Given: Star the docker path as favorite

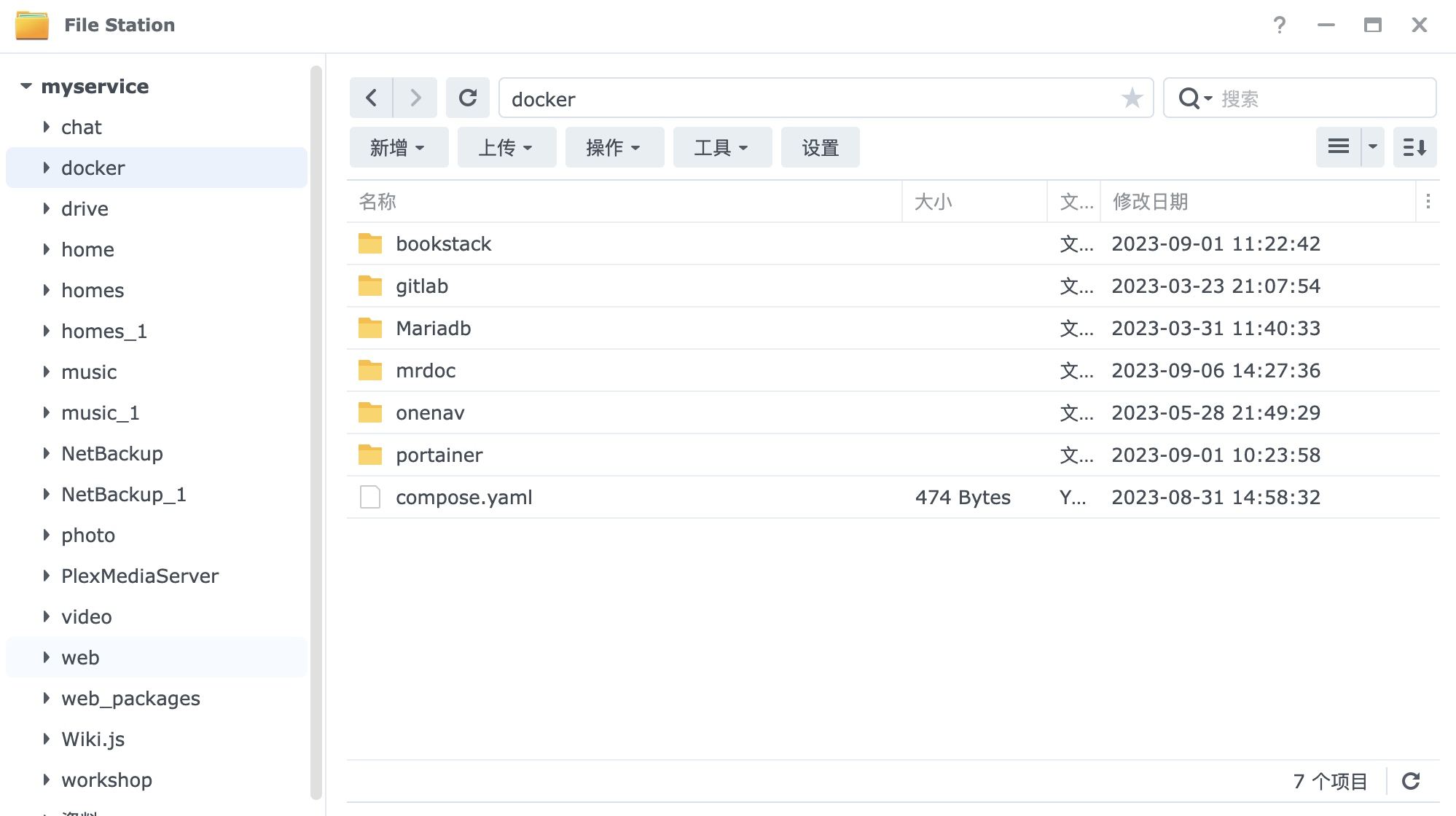Looking at the screenshot, I should [x=1132, y=98].
